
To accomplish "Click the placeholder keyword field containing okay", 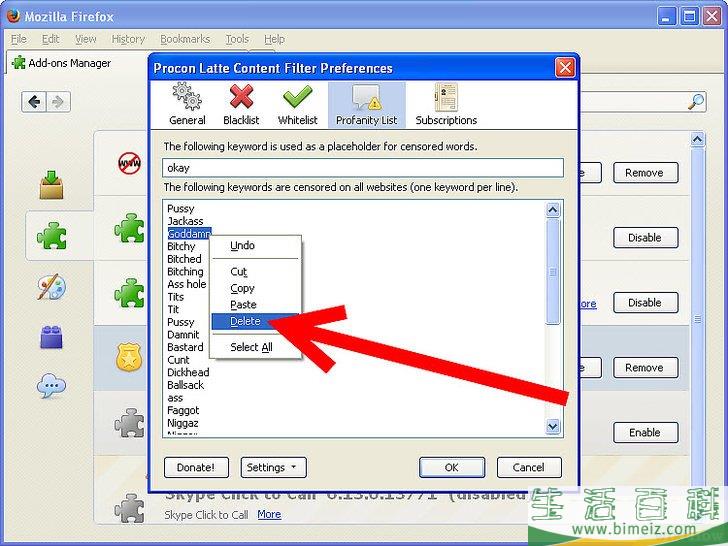I will [x=363, y=168].
